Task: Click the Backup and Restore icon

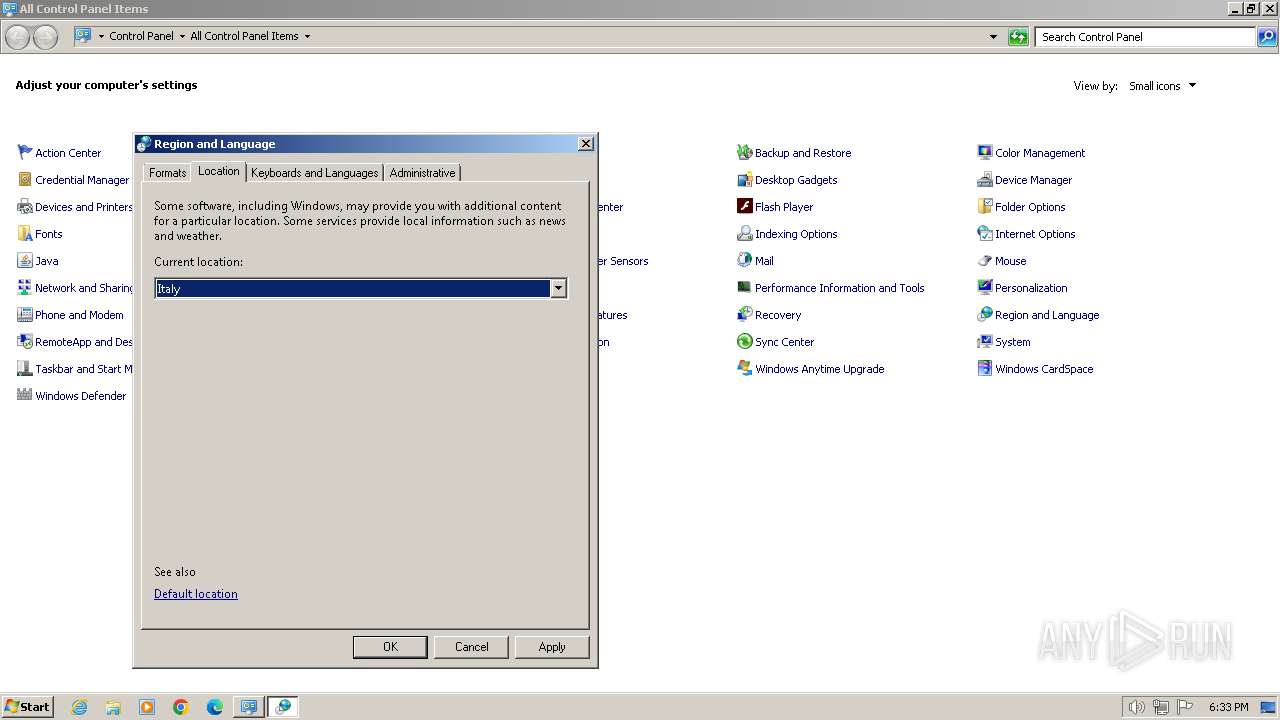Action: pyautogui.click(x=744, y=152)
